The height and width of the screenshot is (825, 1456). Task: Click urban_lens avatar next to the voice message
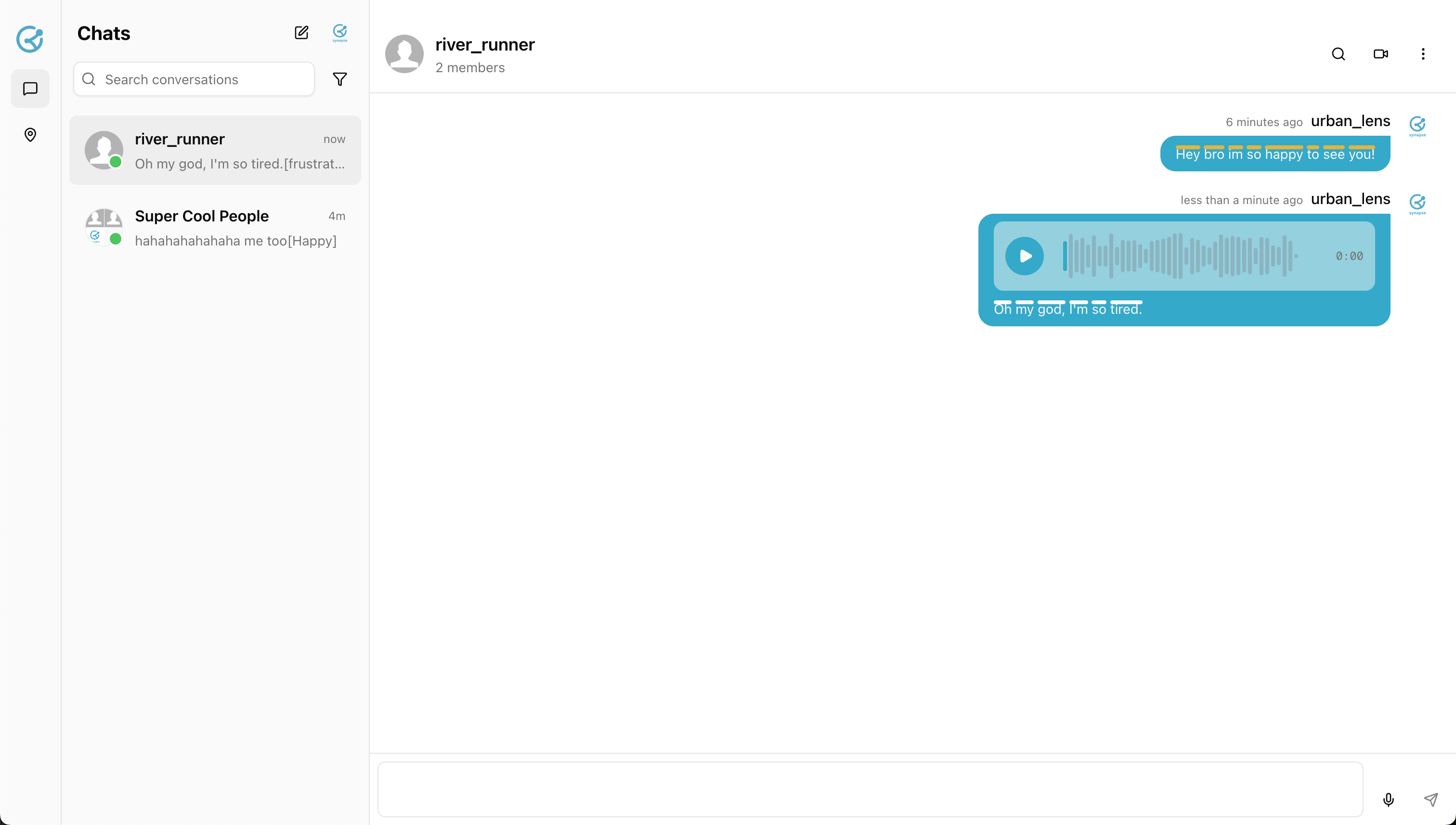[x=1417, y=204]
